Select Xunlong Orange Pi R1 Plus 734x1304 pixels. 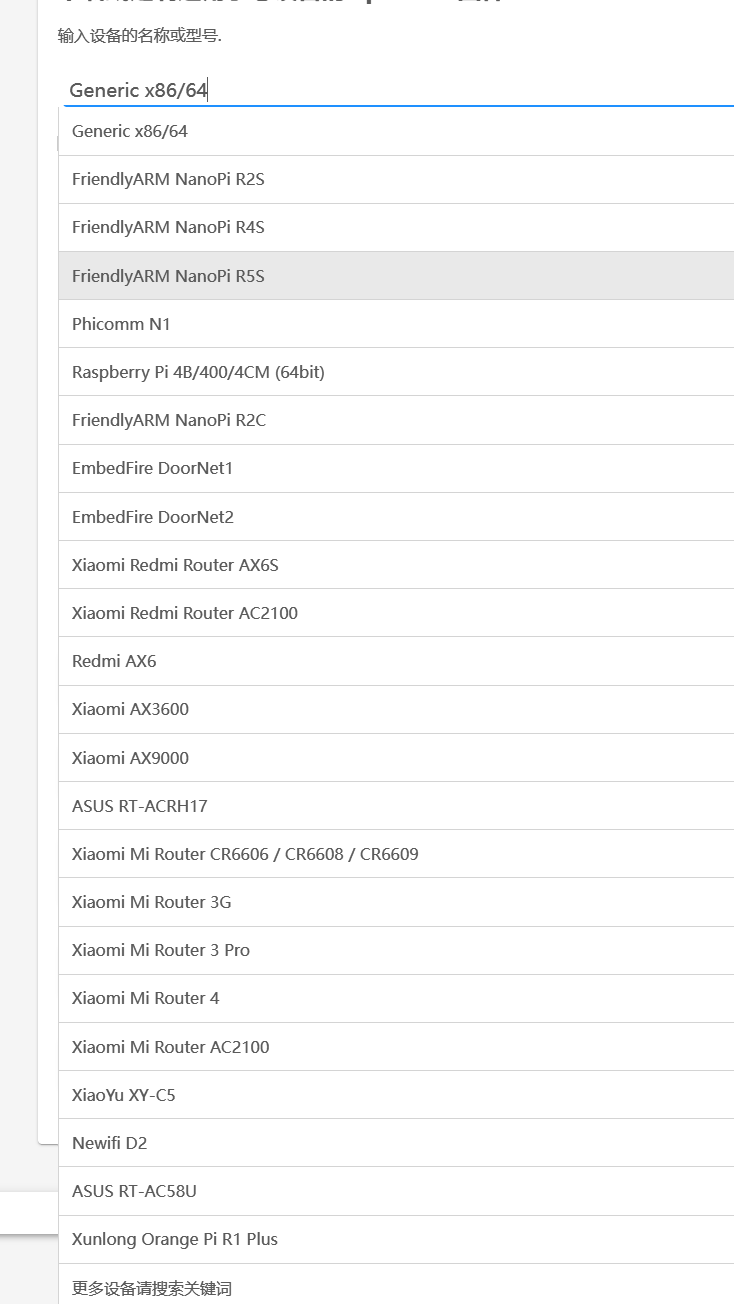point(175,1239)
